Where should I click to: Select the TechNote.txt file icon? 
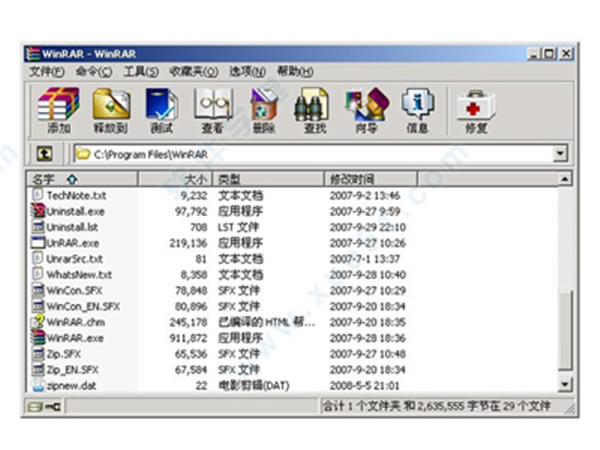[38, 195]
